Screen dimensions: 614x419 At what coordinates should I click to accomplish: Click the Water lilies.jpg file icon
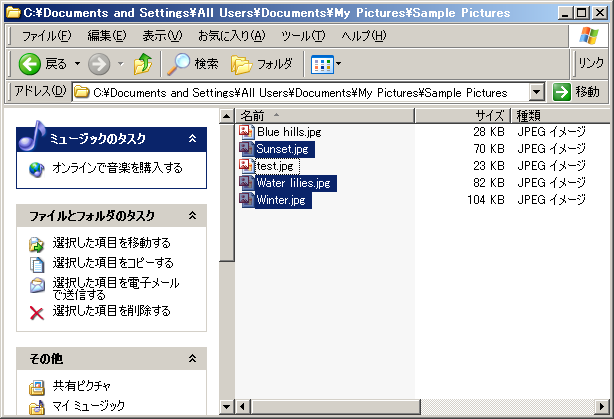[x=246, y=183]
